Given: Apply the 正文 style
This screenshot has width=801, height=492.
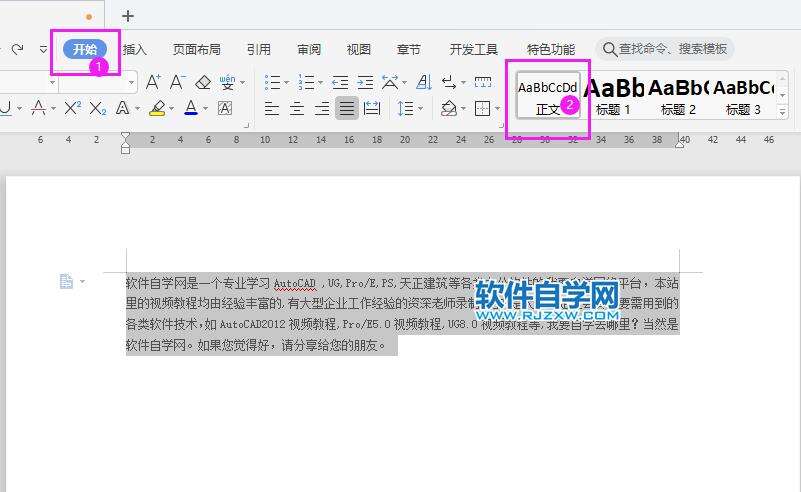Looking at the screenshot, I should (x=548, y=95).
